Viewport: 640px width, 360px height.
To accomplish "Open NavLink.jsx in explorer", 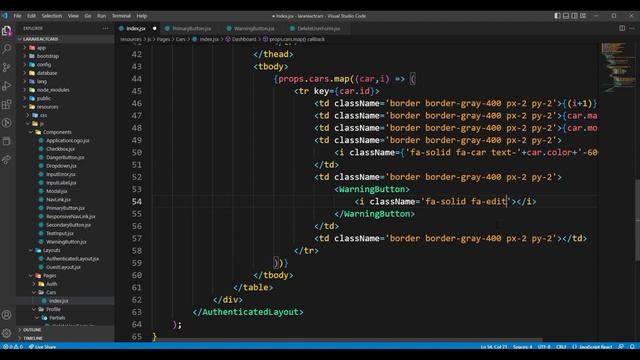I will click(58, 200).
